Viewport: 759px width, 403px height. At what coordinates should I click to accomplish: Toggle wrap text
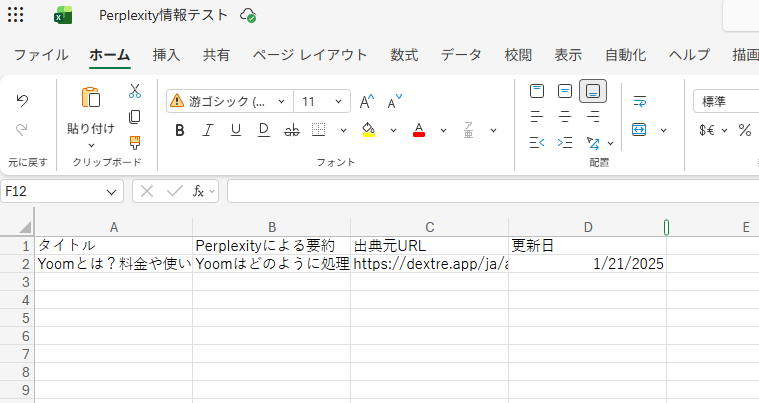click(639, 102)
